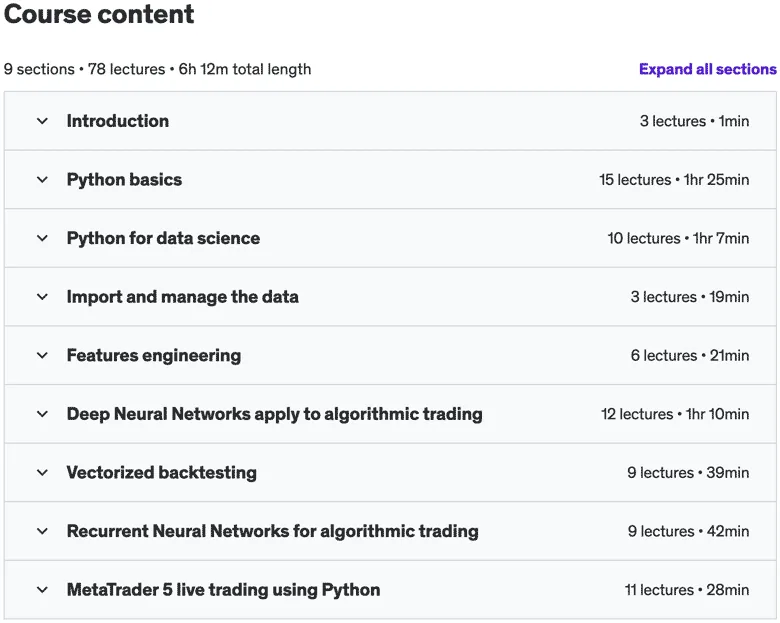Image resolution: width=780 pixels, height=623 pixels.
Task: Expand the Vectorized backtesting chevron
Action: [x=42, y=473]
